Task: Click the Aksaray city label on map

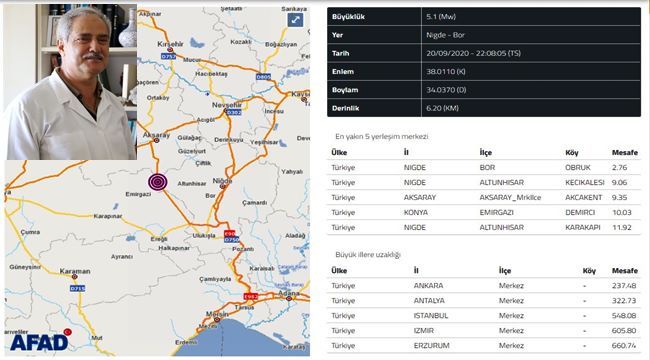Action: click(x=156, y=135)
